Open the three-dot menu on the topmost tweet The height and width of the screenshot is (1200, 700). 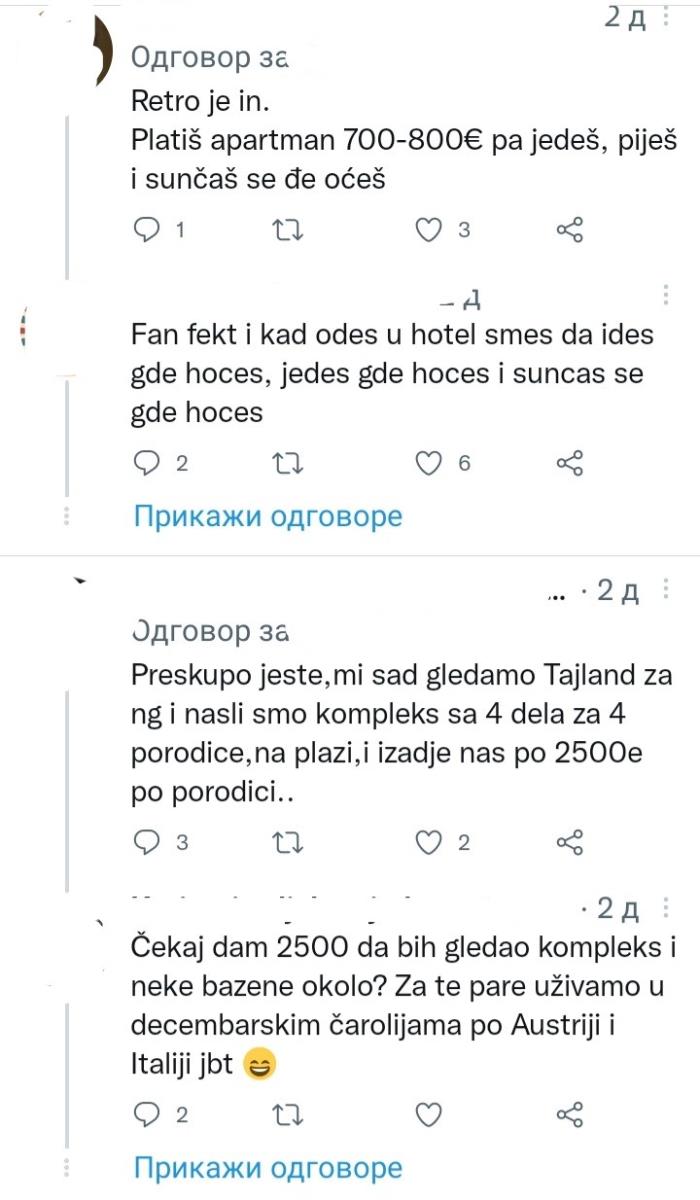tap(668, 17)
